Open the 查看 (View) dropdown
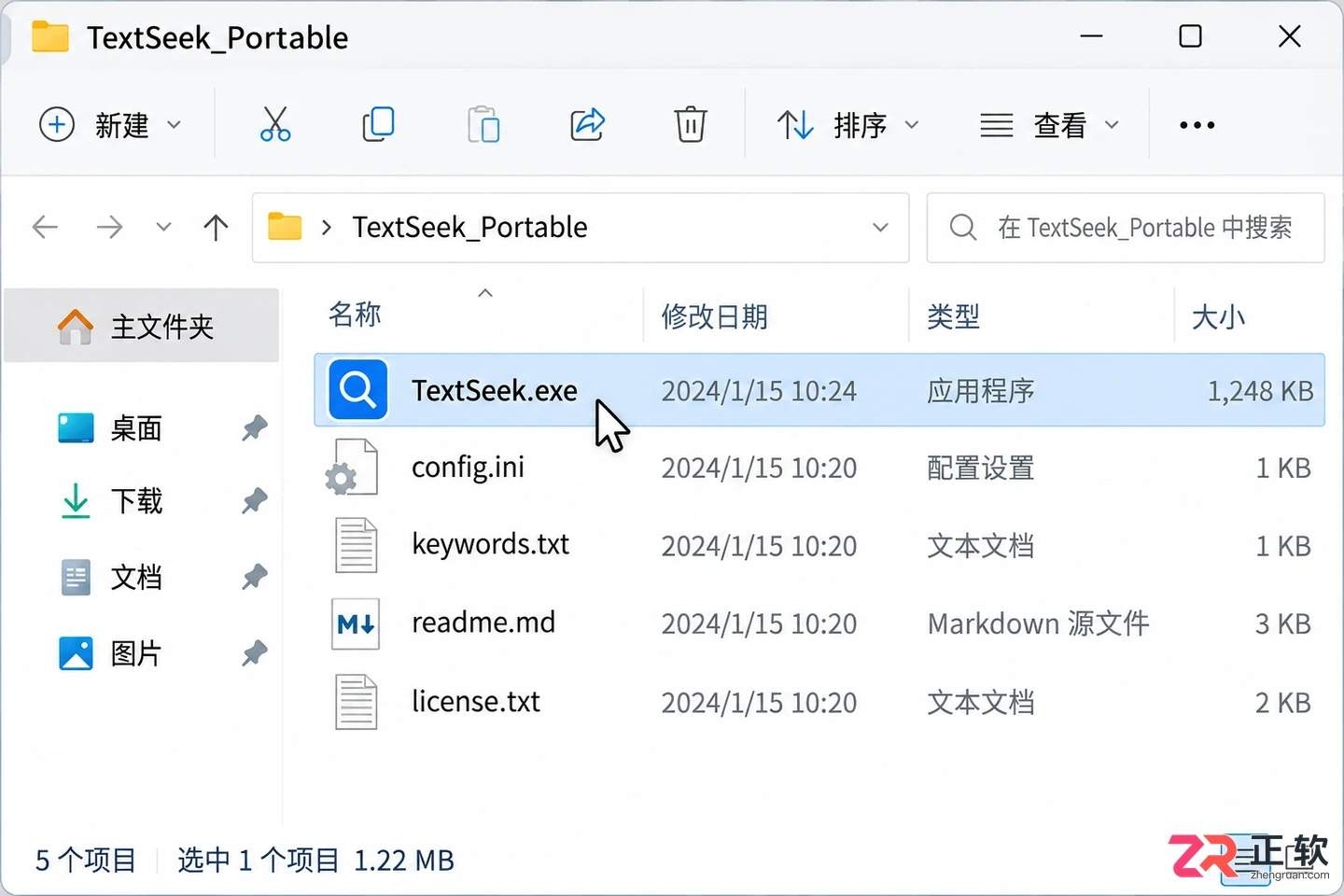This screenshot has height=896, width=1344. 1049,124
